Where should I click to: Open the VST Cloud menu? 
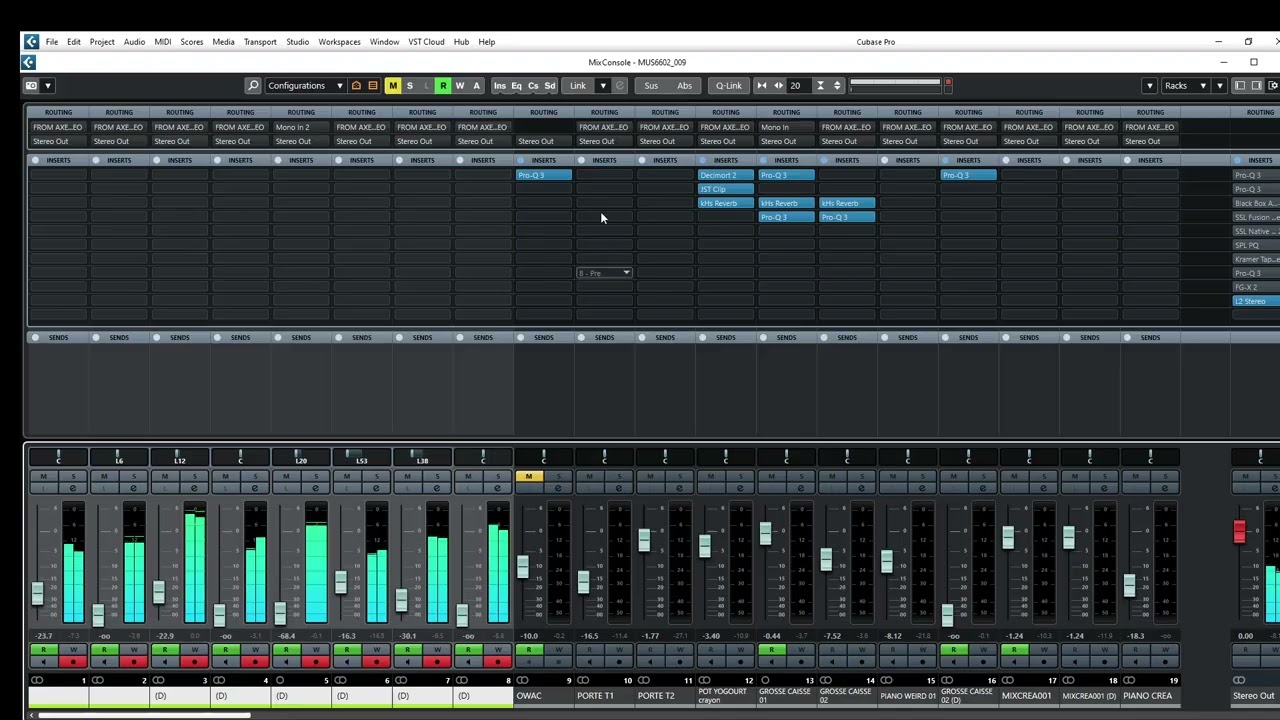click(426, 42)
